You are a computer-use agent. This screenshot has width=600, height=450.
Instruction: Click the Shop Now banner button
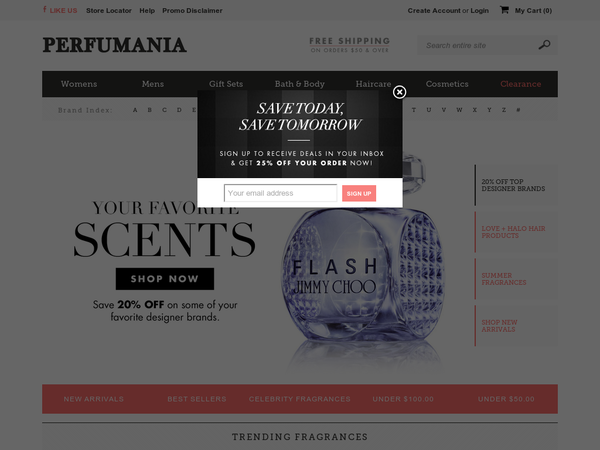(x=165, y=279)
